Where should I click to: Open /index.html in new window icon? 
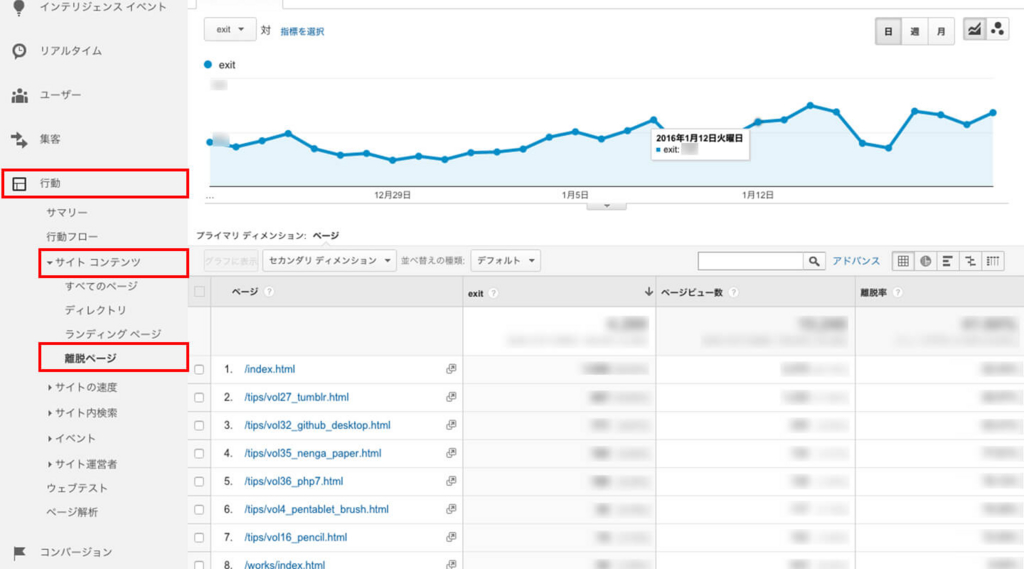(451, 369)
